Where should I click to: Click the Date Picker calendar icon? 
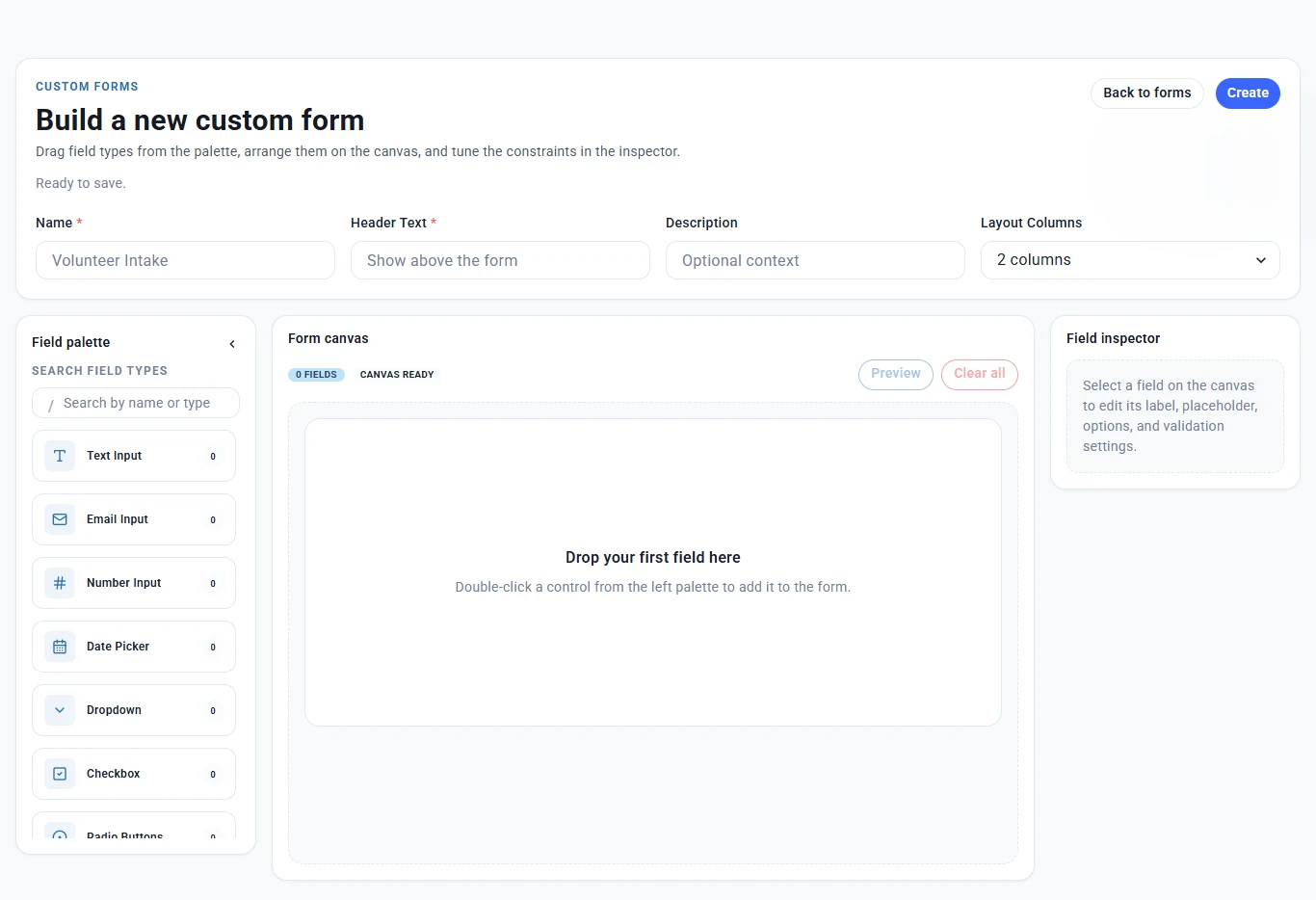pyautogui.click(x=60, y=647)
